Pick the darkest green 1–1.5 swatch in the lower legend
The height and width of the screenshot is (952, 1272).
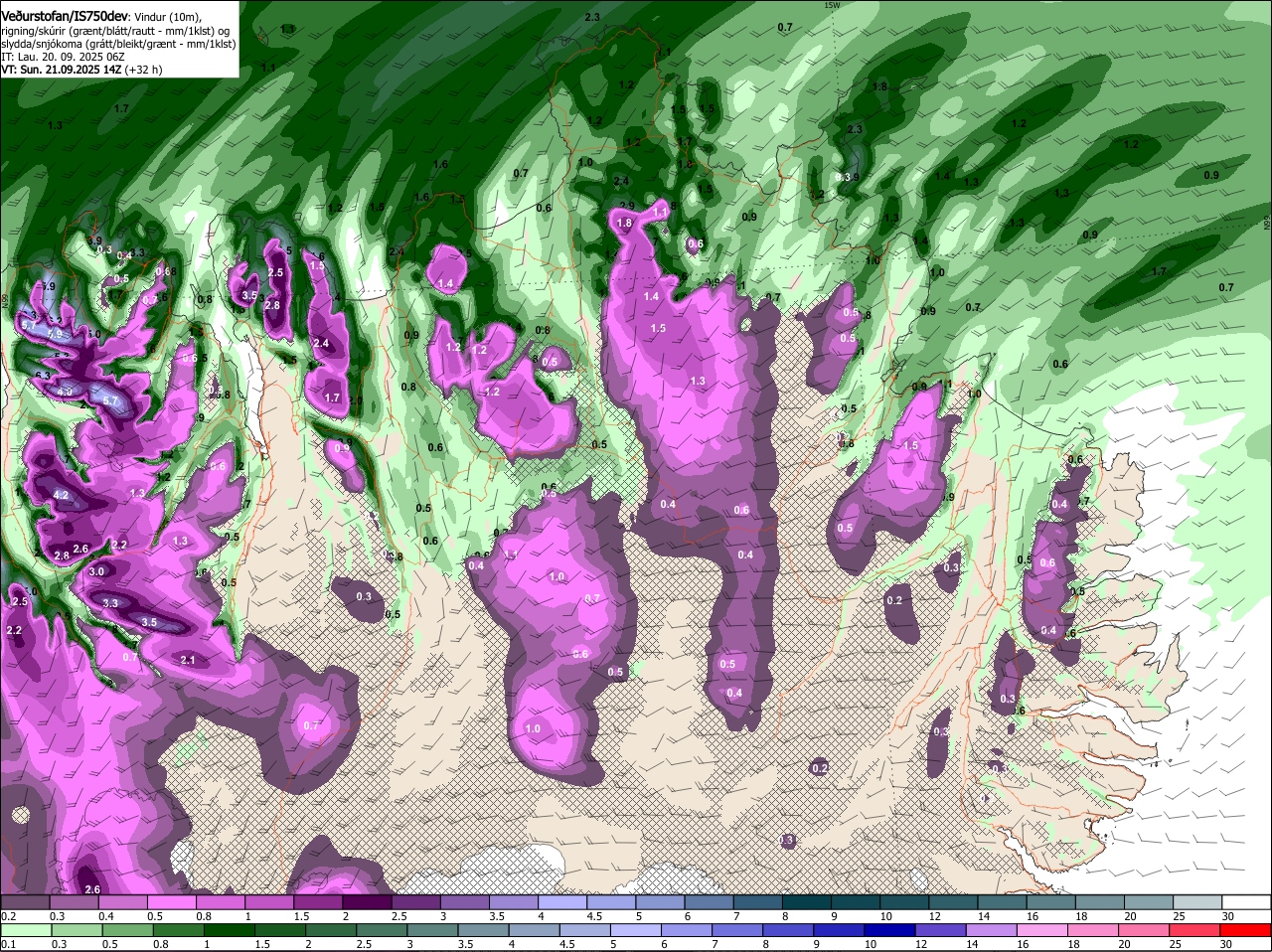[x=232, y=930]
